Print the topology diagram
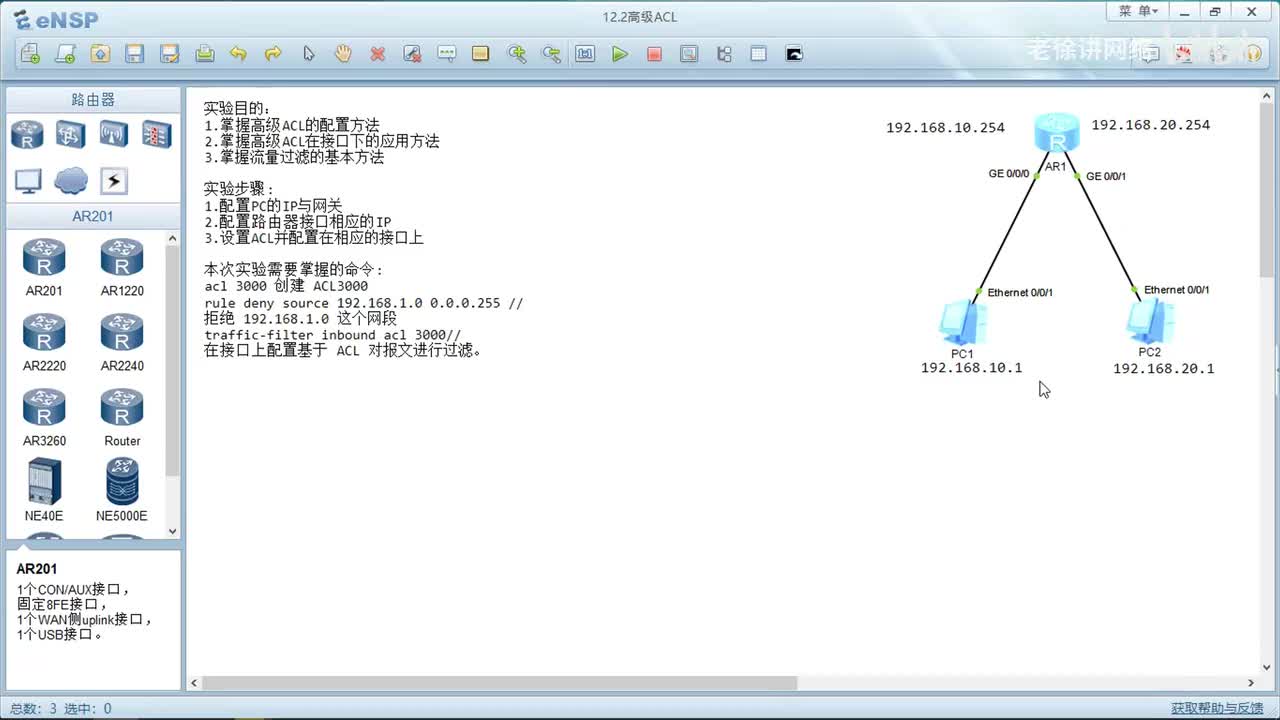1280x720 pixels. (x=204, y=54)
